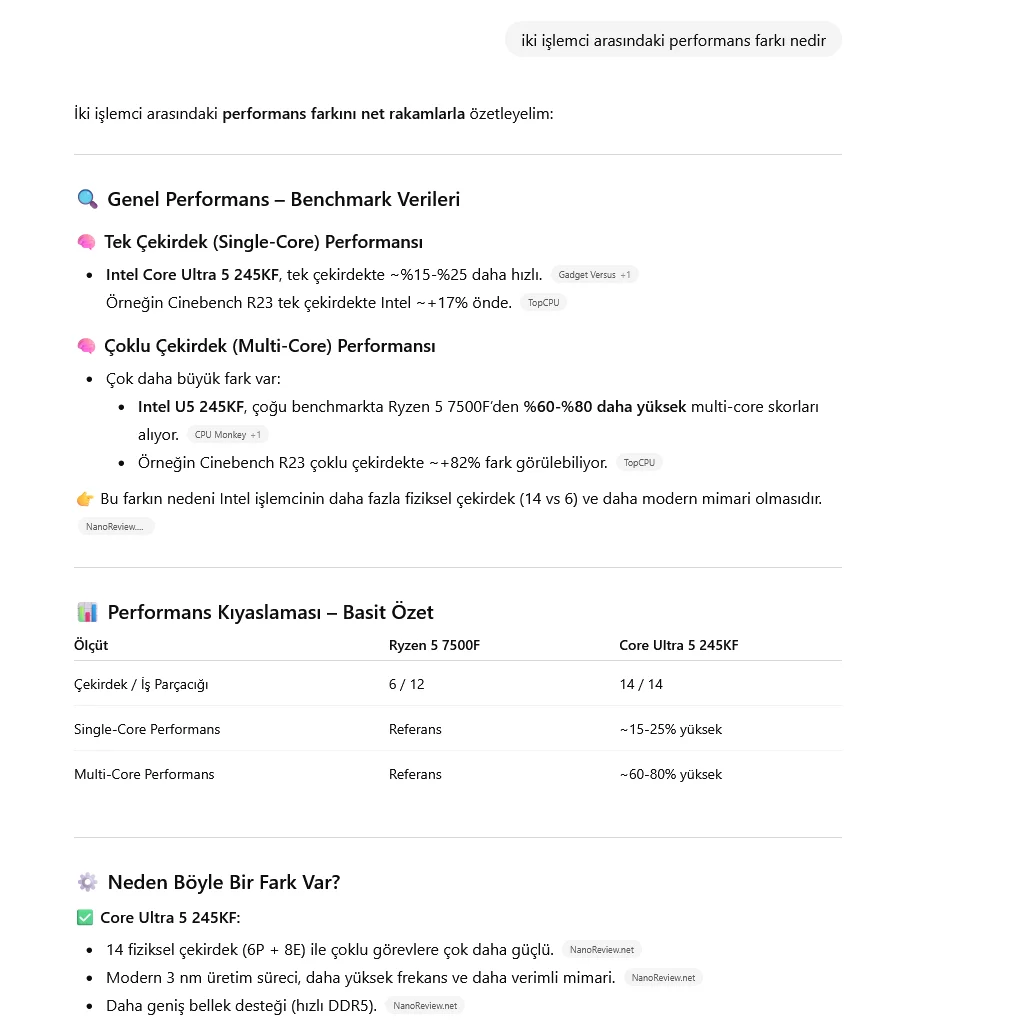This screenshot has height=1031, width=1023.
Task: Open the Gadget Versus +1 source chip
Action: point(594,275)
